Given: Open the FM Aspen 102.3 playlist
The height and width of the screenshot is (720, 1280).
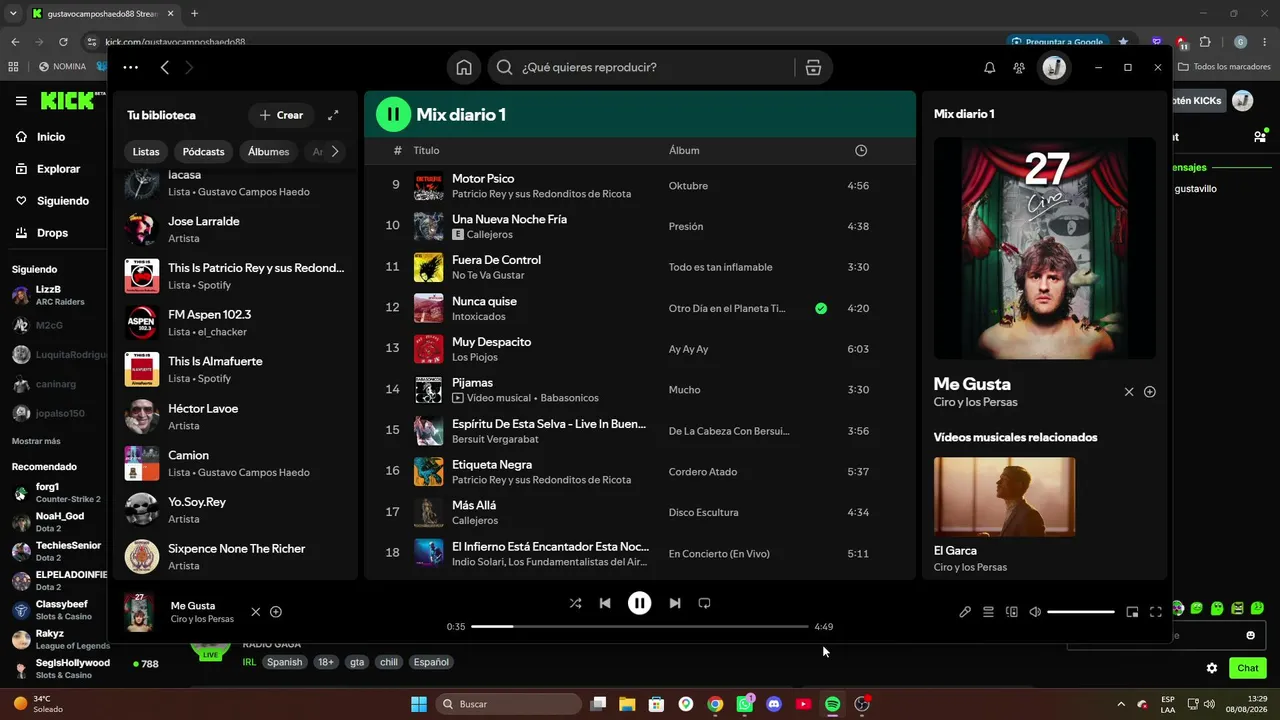Looking at the screenshot, I should coord(236,322).
